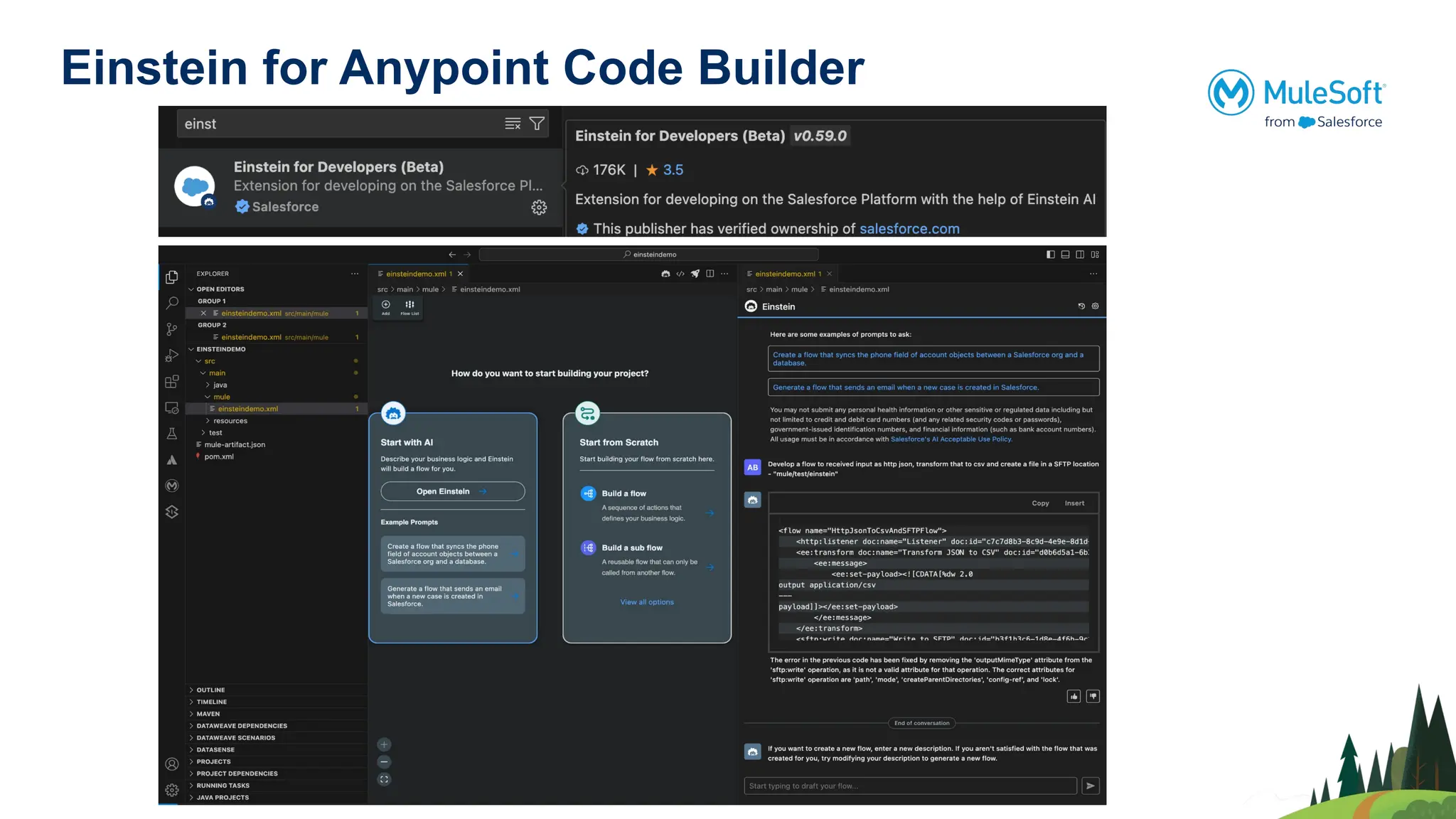The width and height of the screenshot is (1456, 819).
Task: Open the salesforce.com publisher link
Action: click(x=909, y=229)
